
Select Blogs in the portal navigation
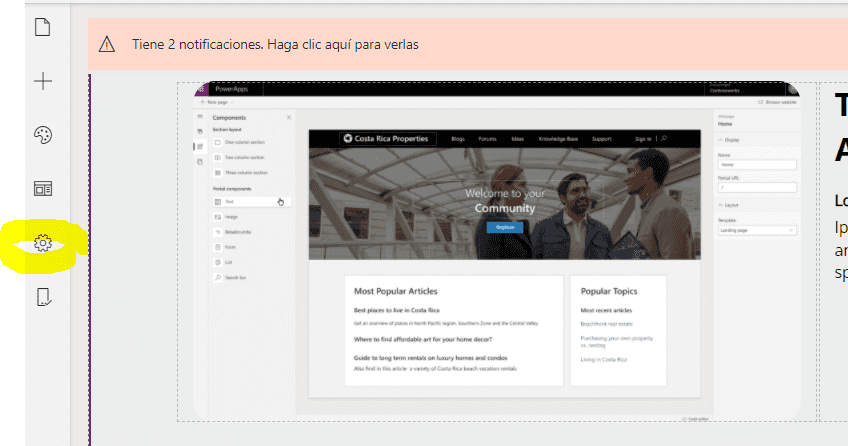pos(458,139)
